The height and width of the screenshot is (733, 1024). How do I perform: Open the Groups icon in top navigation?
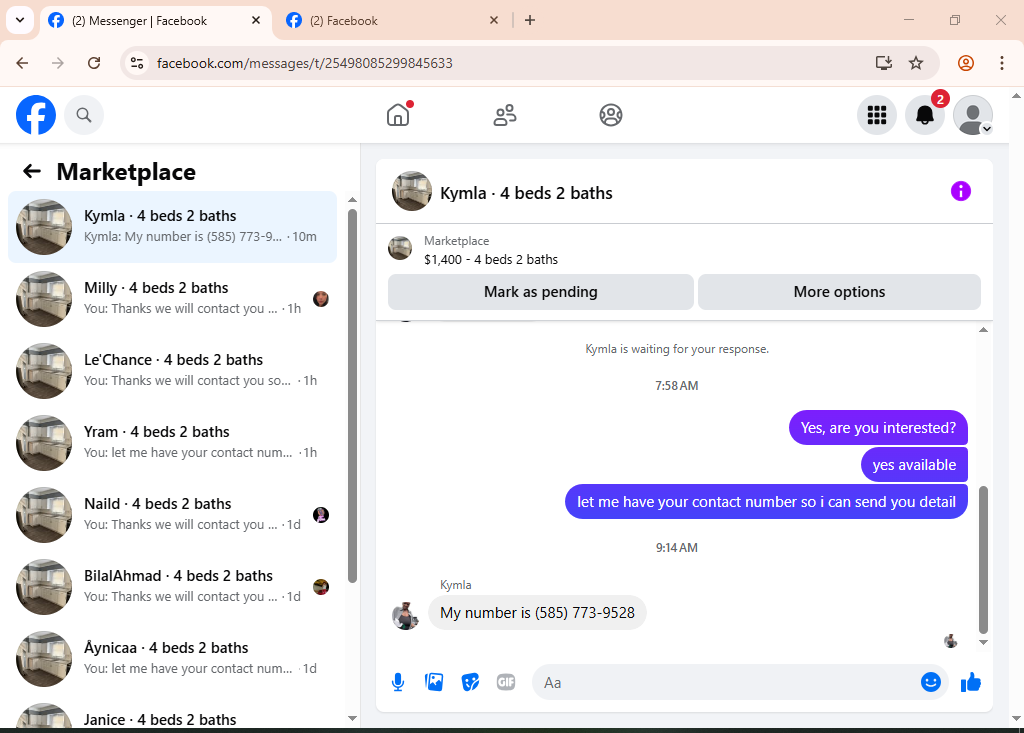(x=611, y=115)
